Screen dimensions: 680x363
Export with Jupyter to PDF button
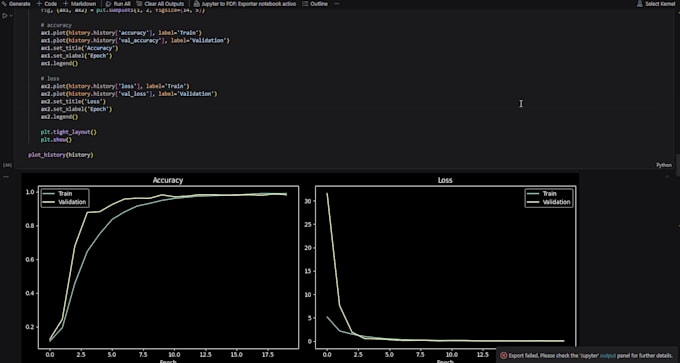click(x=245, y=3)
